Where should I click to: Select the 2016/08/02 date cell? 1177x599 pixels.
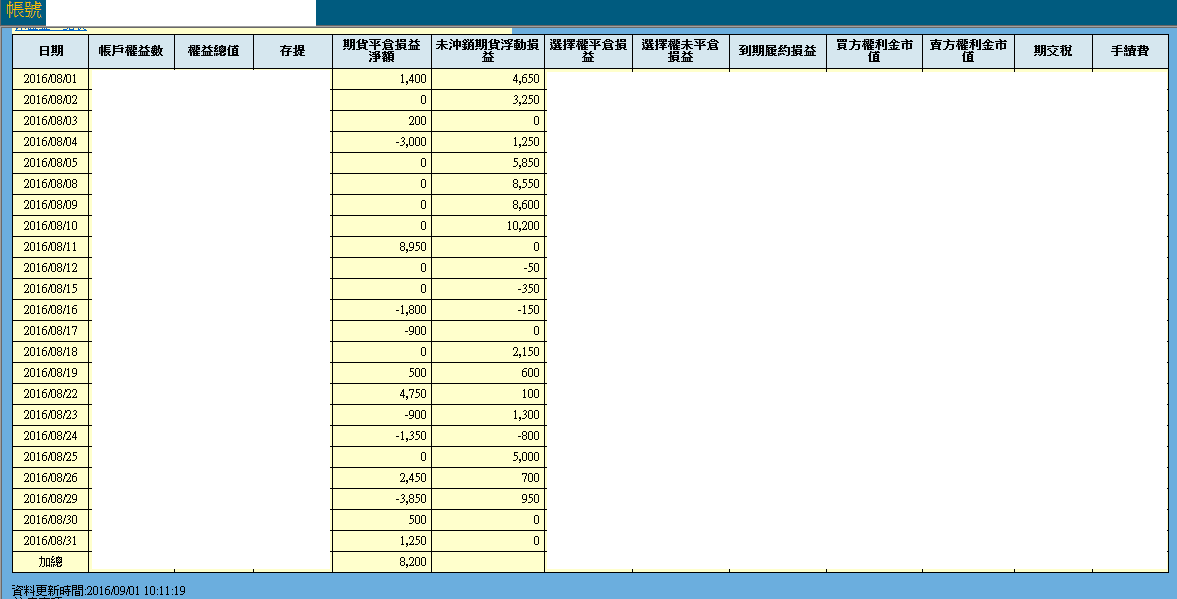tap(51, 100)
